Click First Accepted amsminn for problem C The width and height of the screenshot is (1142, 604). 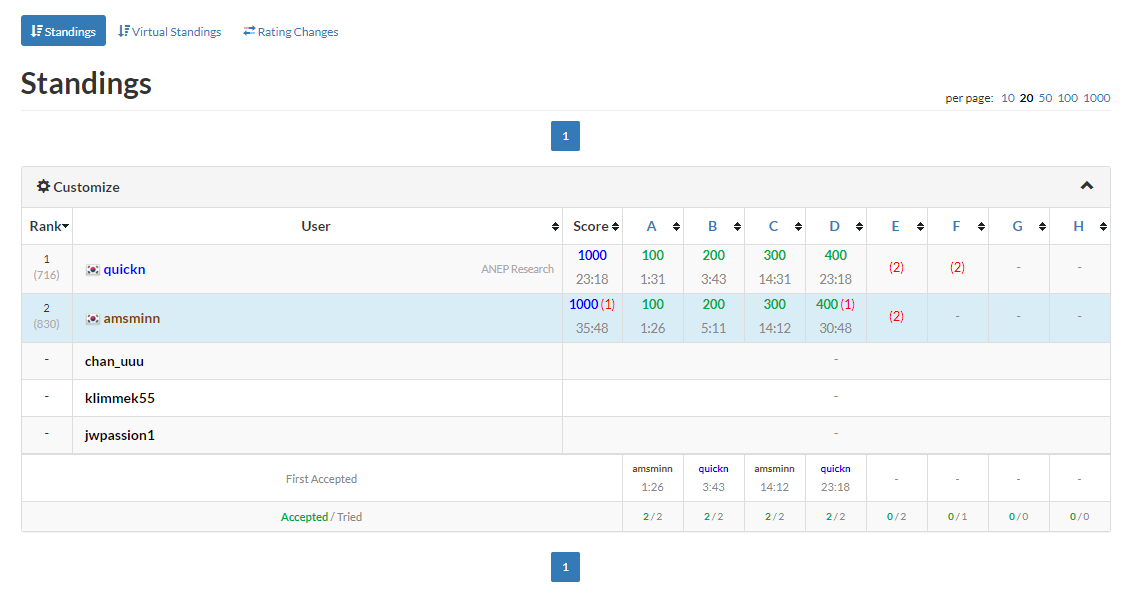(x=774, y=468)
